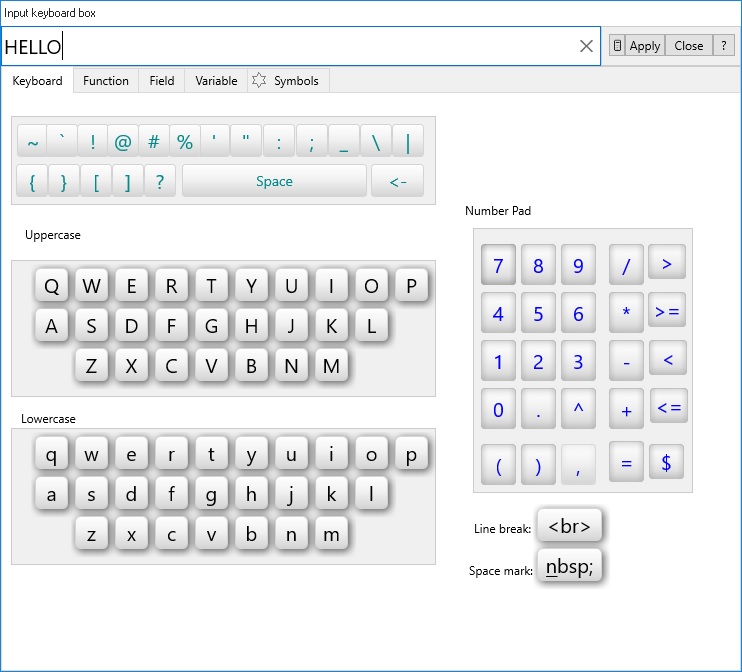Apply the entered text
Image resolution: width=742 pixels, height=672 pixels.
[645, 45]
